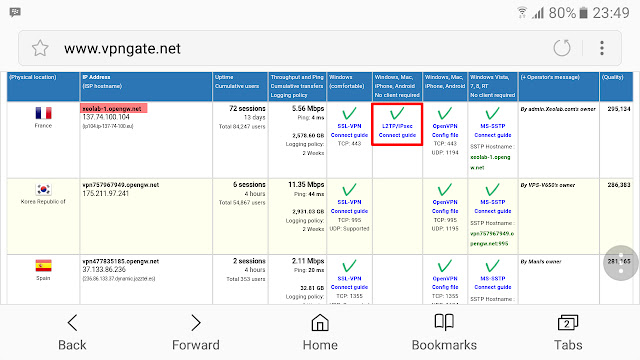Tap the notification icon in status bar
The image size is (640, 360).
(15, 12)
